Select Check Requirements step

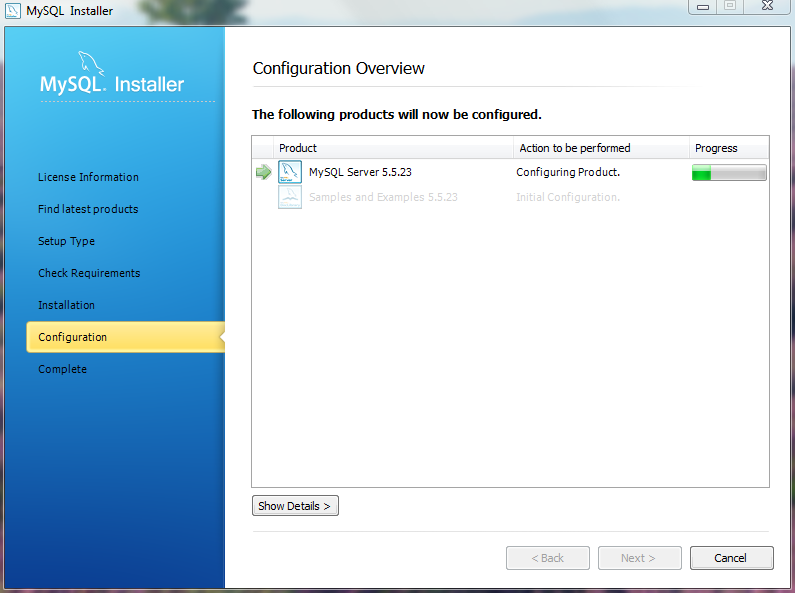(89, 273)
